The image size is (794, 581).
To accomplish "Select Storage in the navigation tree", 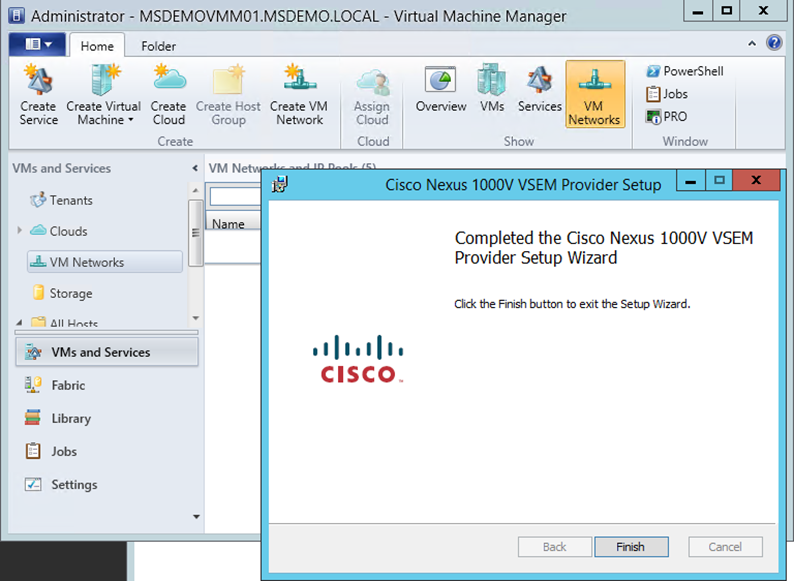I will 62,293.
